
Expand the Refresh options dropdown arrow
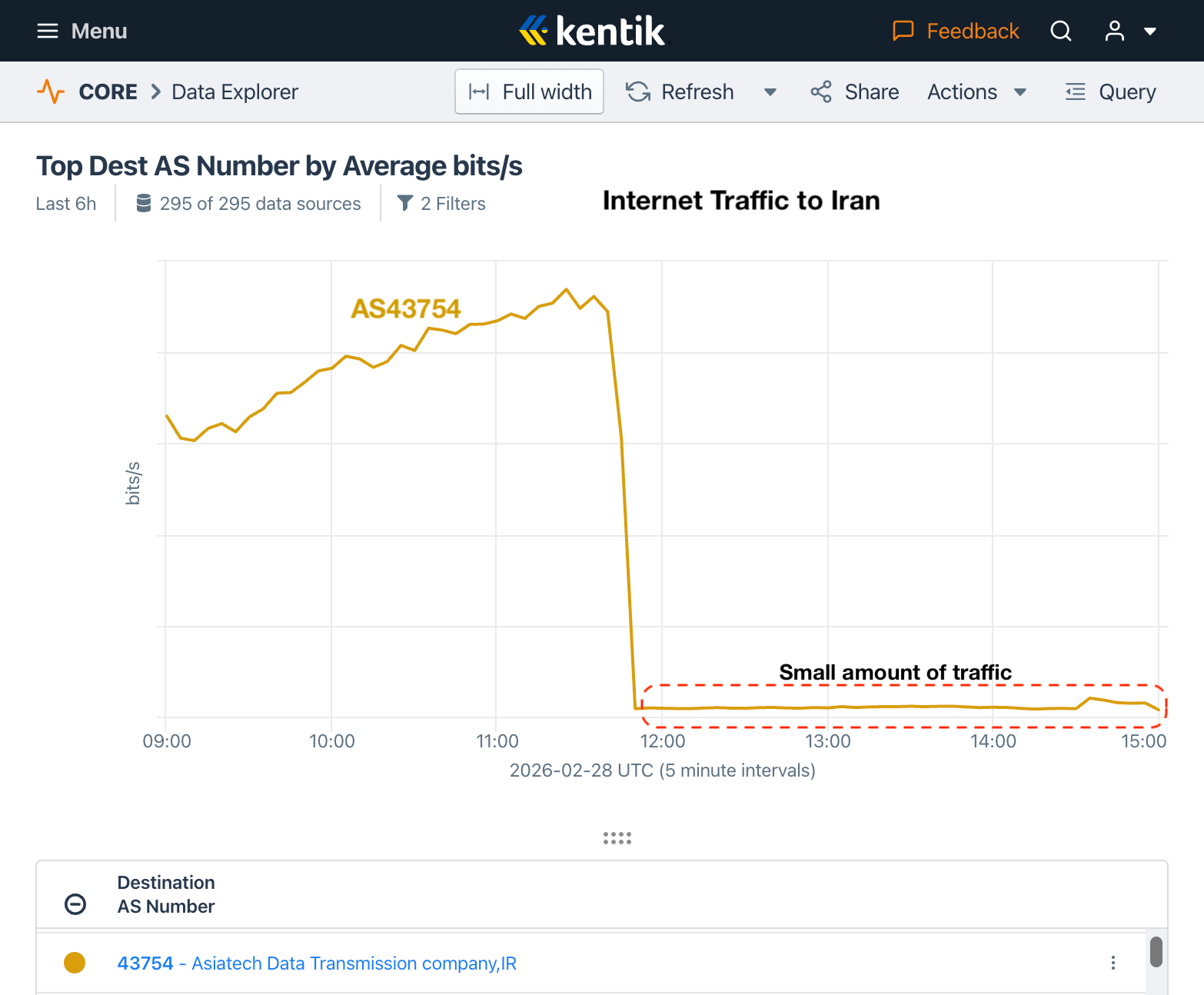click(x=770, y=92)
